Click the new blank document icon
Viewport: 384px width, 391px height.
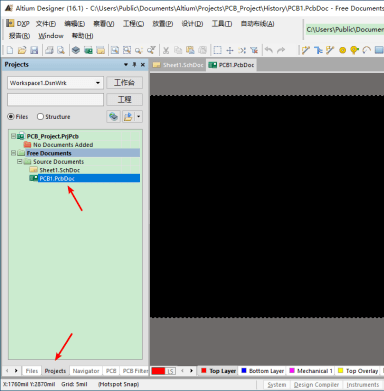coord(10,50)
